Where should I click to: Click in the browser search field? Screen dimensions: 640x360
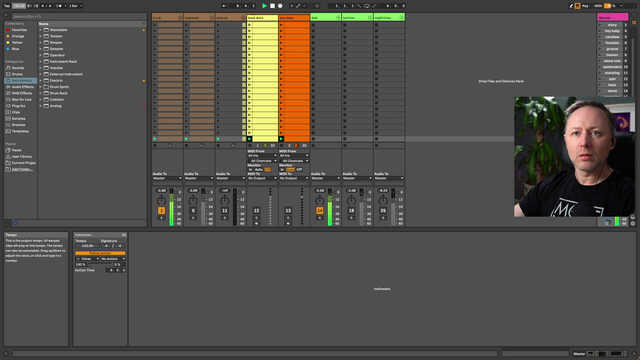(79, 16)
